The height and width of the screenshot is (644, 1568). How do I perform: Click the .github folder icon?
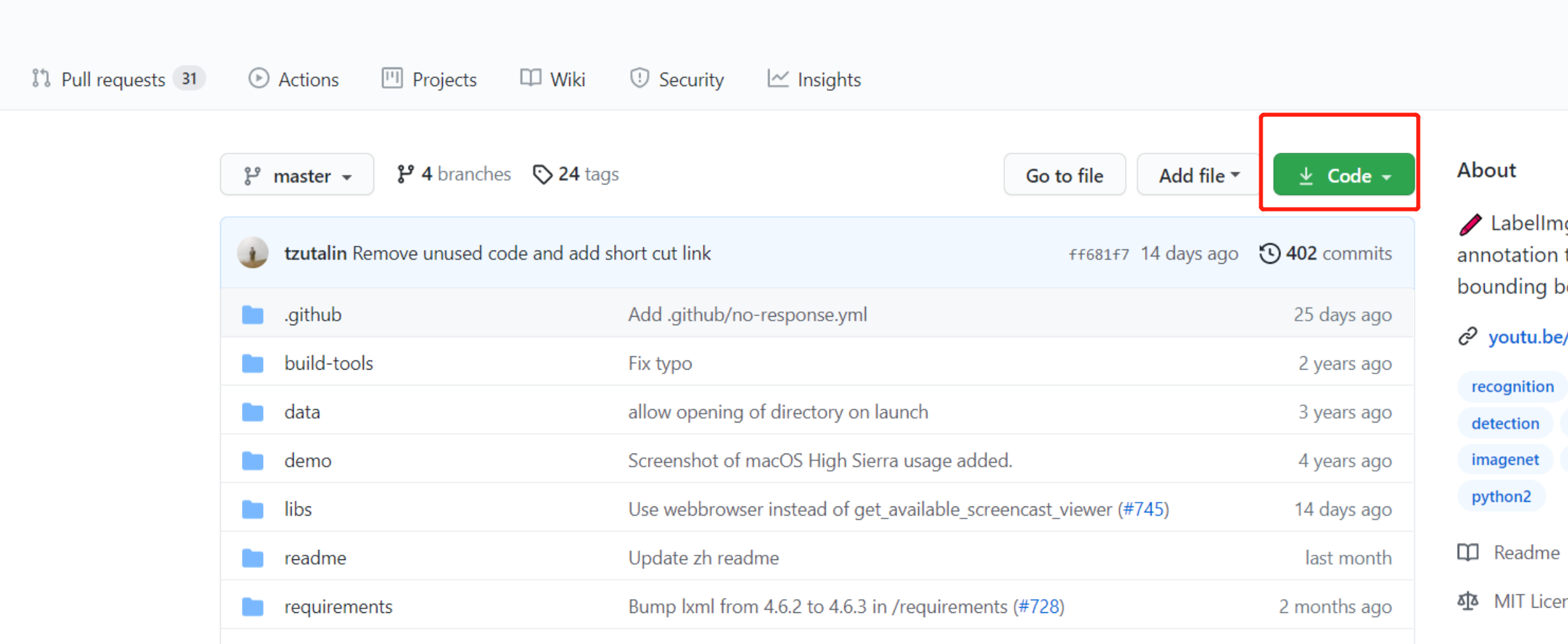click(253, 315)
